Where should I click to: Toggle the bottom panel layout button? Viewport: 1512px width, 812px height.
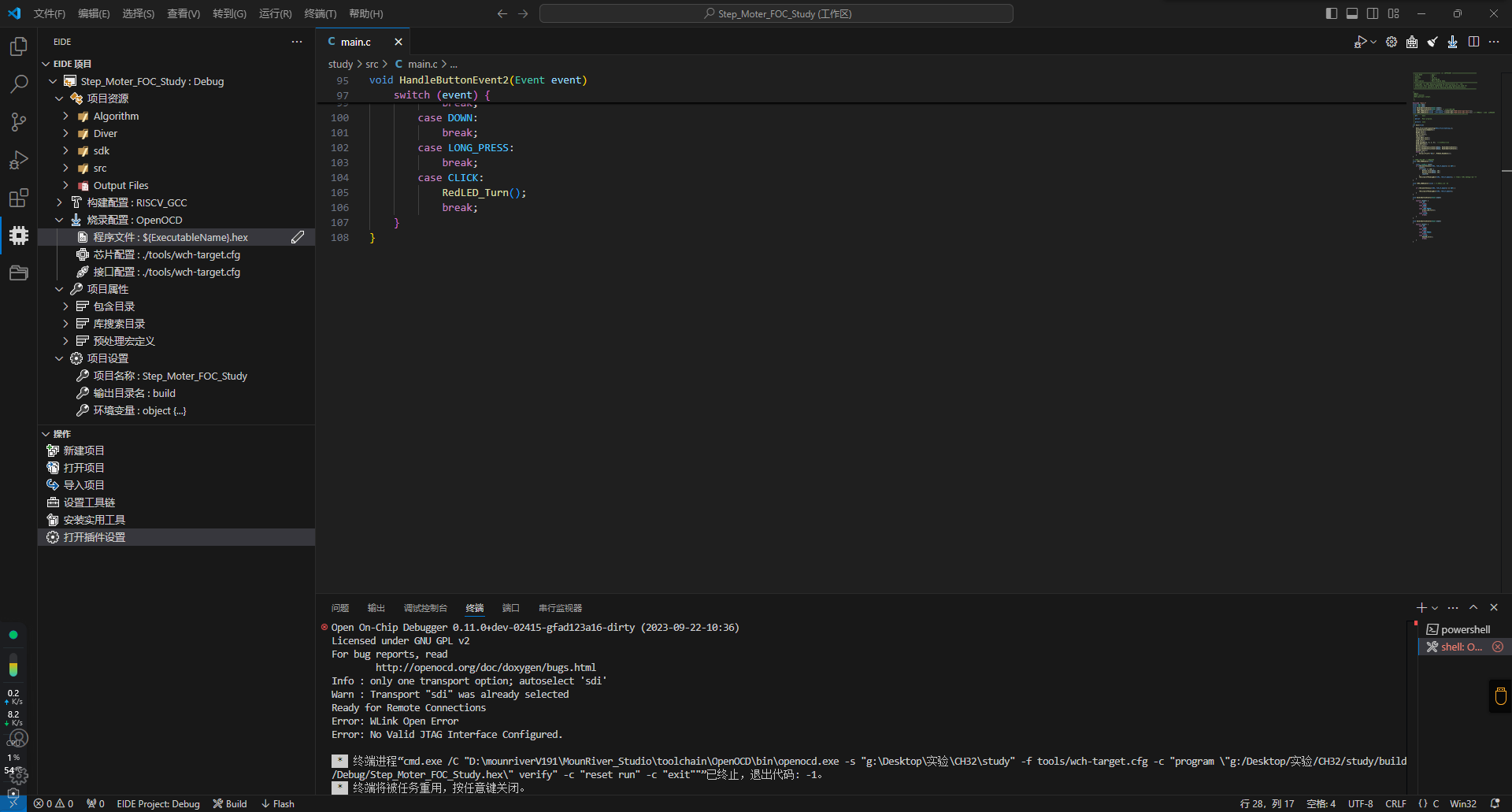pos(1352,13)
